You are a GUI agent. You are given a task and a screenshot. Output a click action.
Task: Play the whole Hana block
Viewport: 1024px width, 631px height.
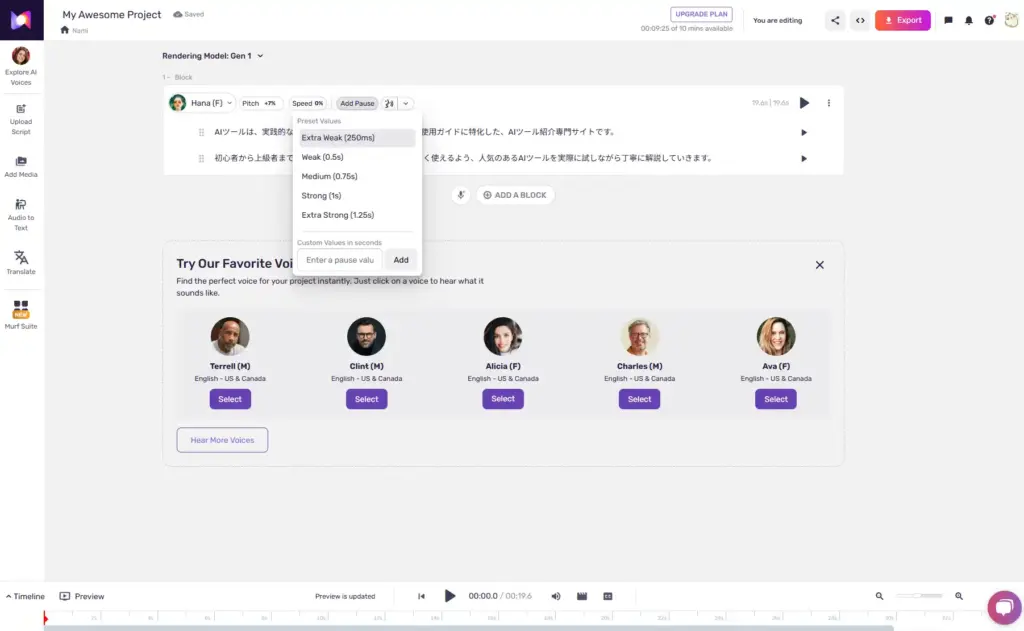[x=805, y=103]
